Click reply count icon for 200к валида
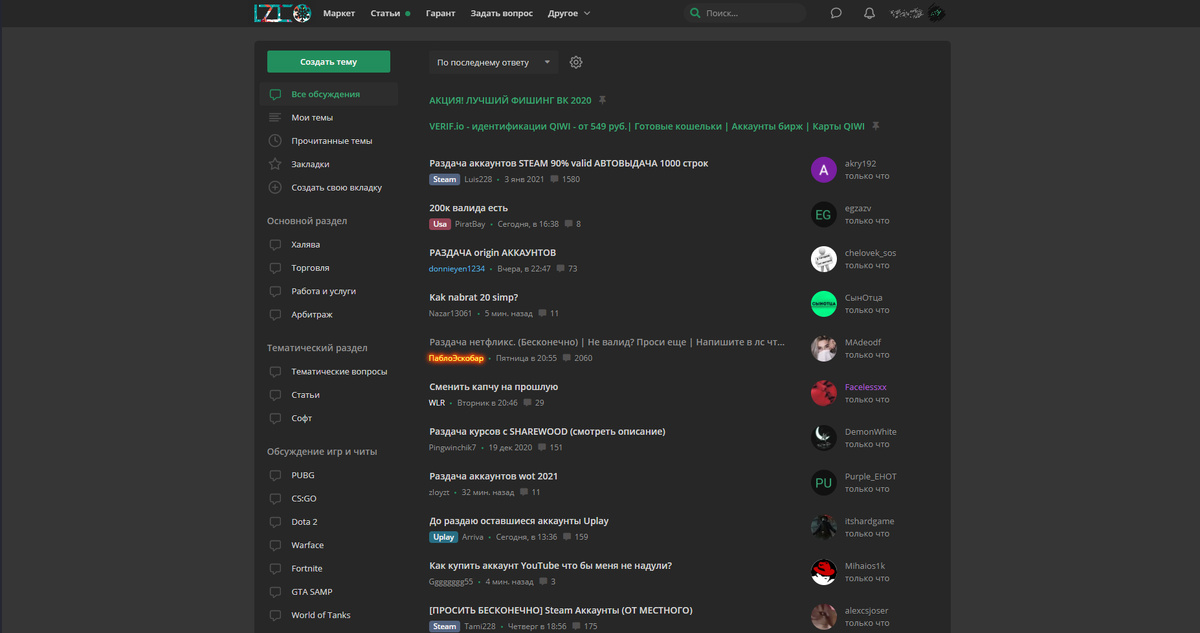Image resolution: width=1200 pixels, height=633 pixels. (x=568, y=224)
